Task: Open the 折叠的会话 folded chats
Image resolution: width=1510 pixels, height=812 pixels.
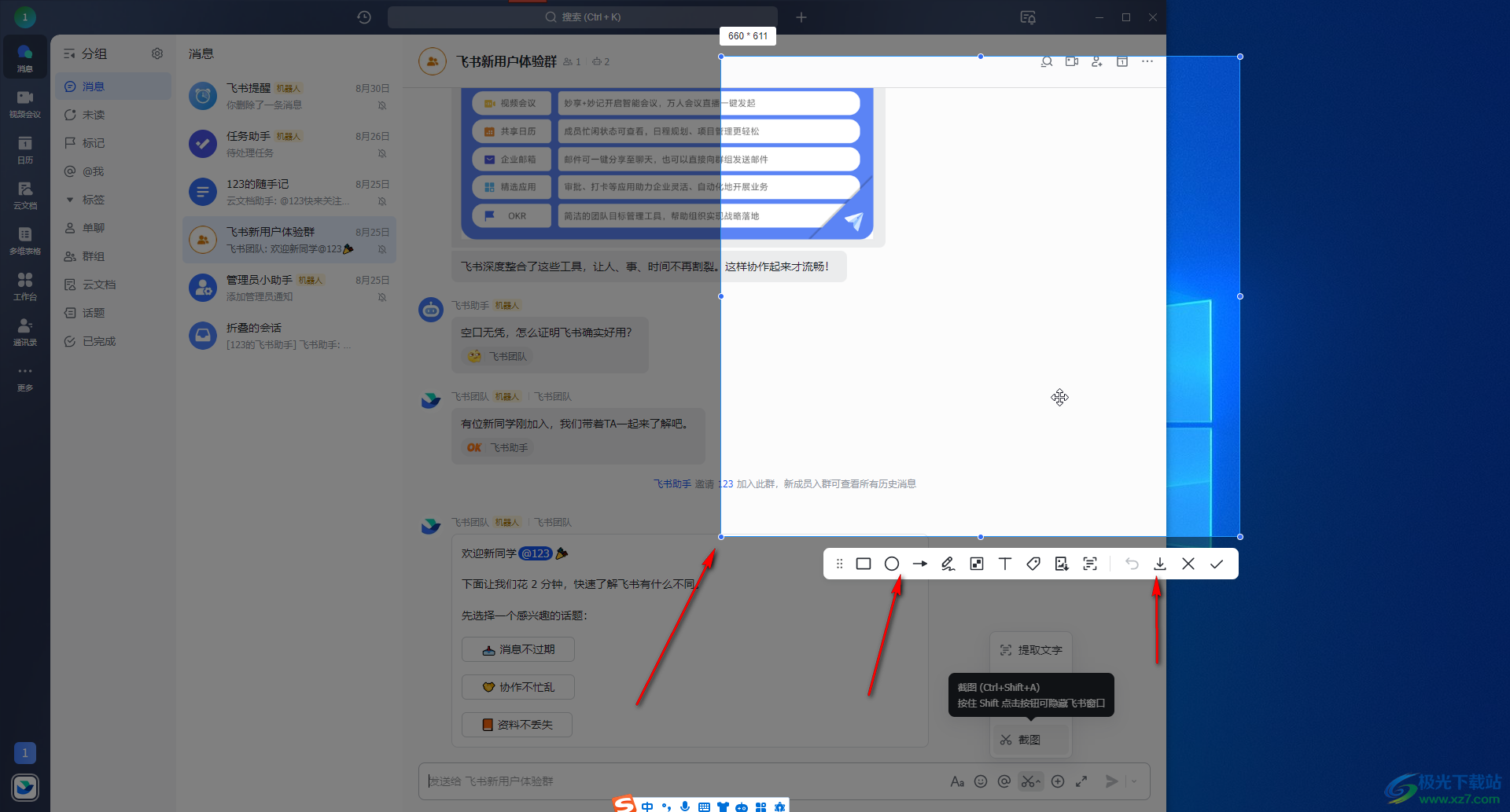Action: click(289, 336)
